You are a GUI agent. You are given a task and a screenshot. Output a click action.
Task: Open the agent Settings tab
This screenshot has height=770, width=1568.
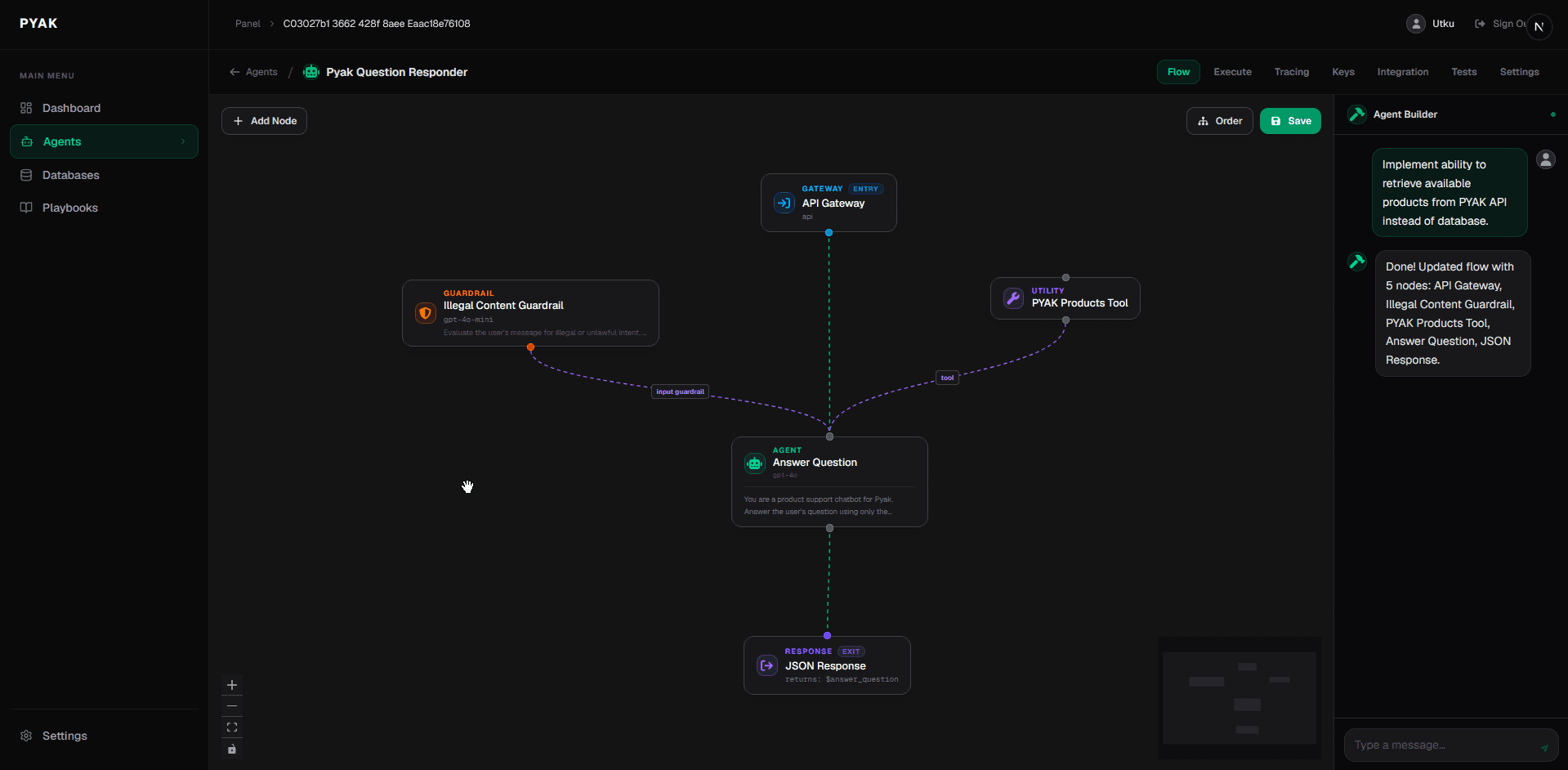point(1519,72)
